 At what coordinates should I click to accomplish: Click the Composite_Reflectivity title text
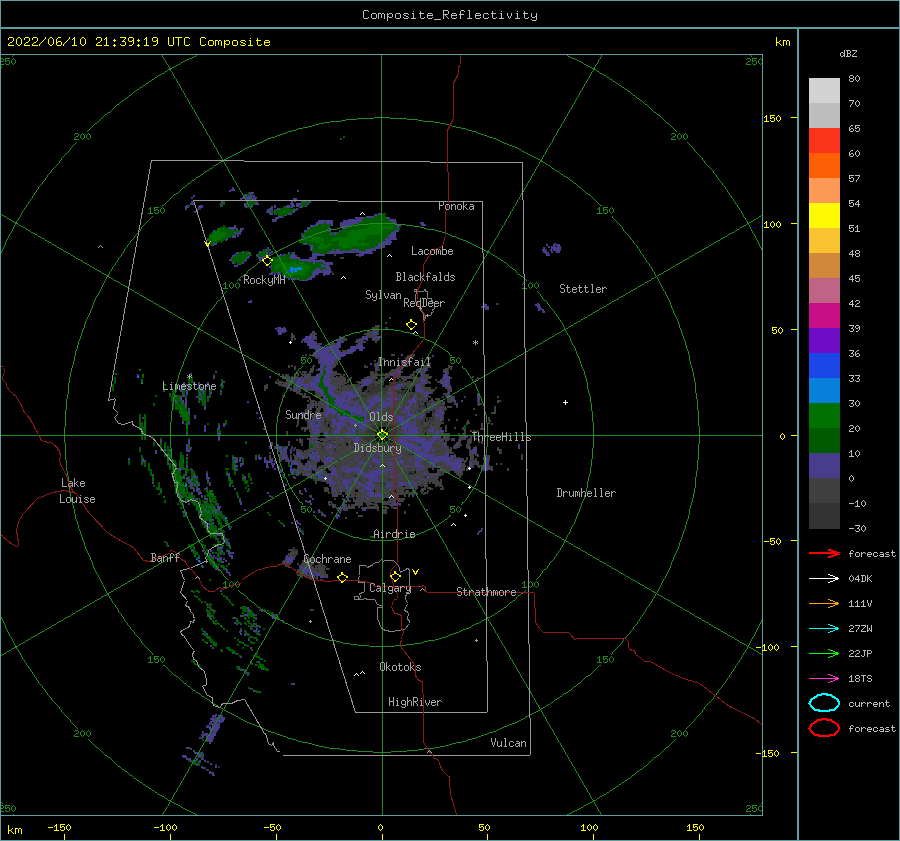pyautogui.click(x=450, y=15)
